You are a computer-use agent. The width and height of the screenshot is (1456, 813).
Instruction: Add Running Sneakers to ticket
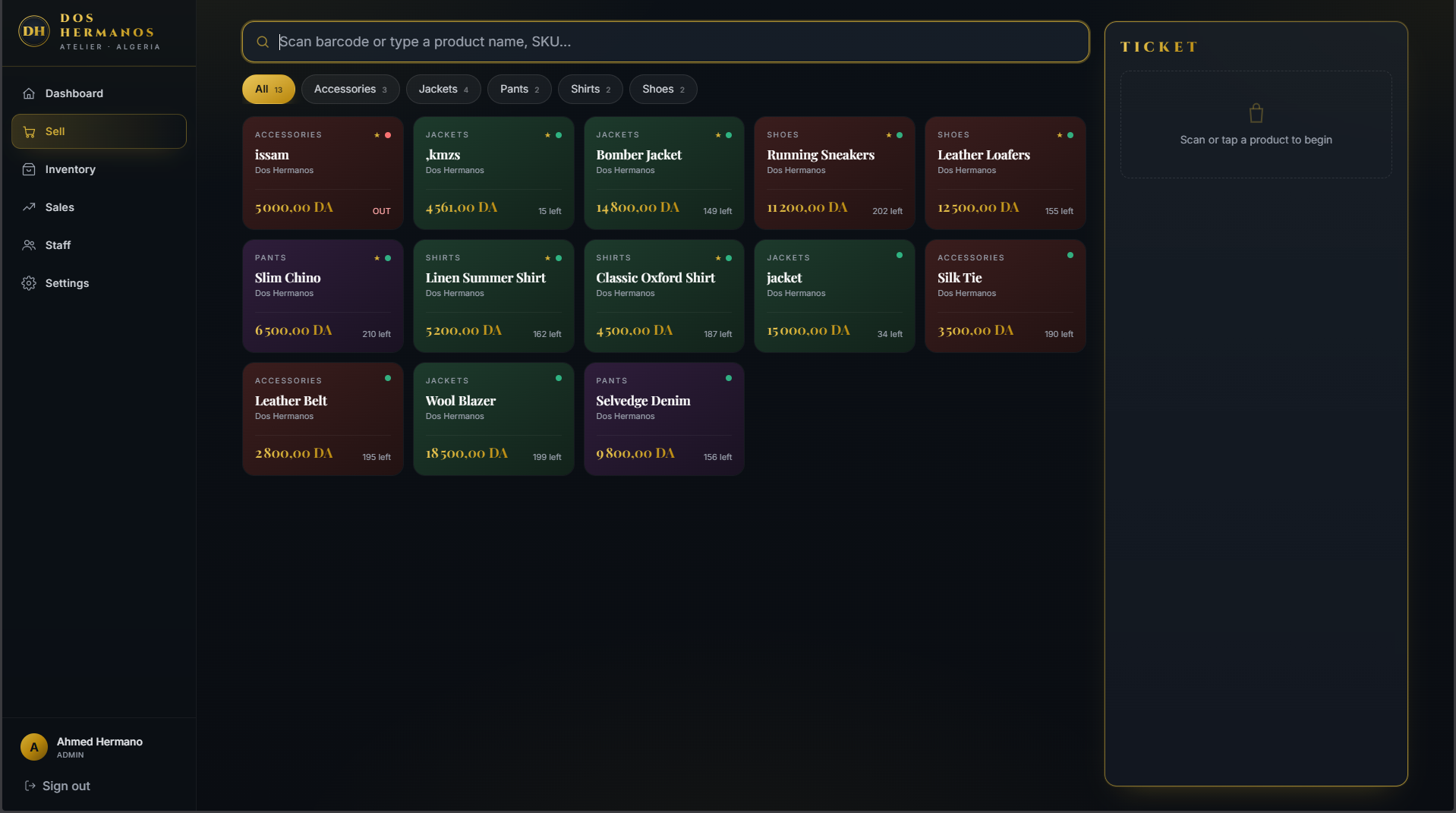(x=834, y=173)
